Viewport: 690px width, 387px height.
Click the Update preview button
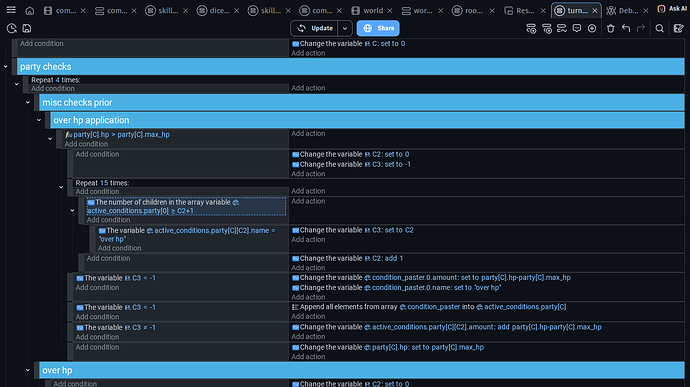pyautogui.click(x=315, y=28)
